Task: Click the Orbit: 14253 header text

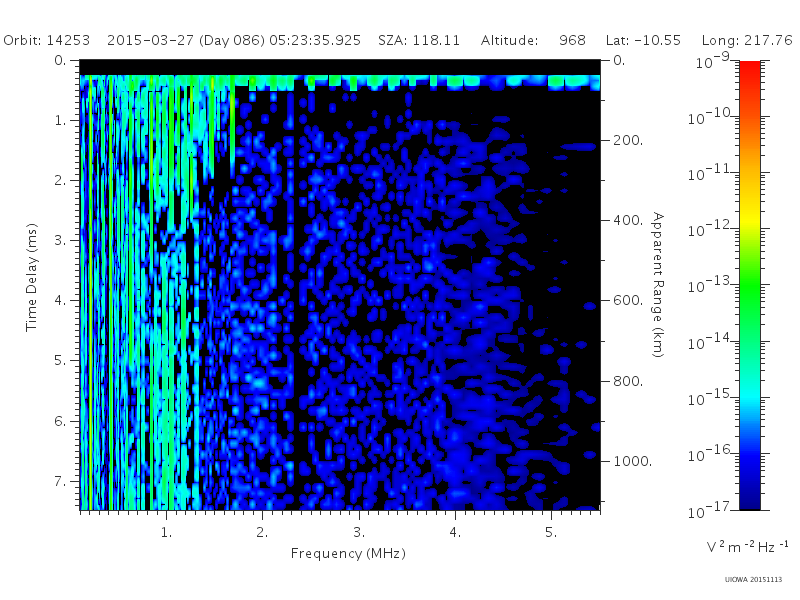Action: click(x=46, y=40)
